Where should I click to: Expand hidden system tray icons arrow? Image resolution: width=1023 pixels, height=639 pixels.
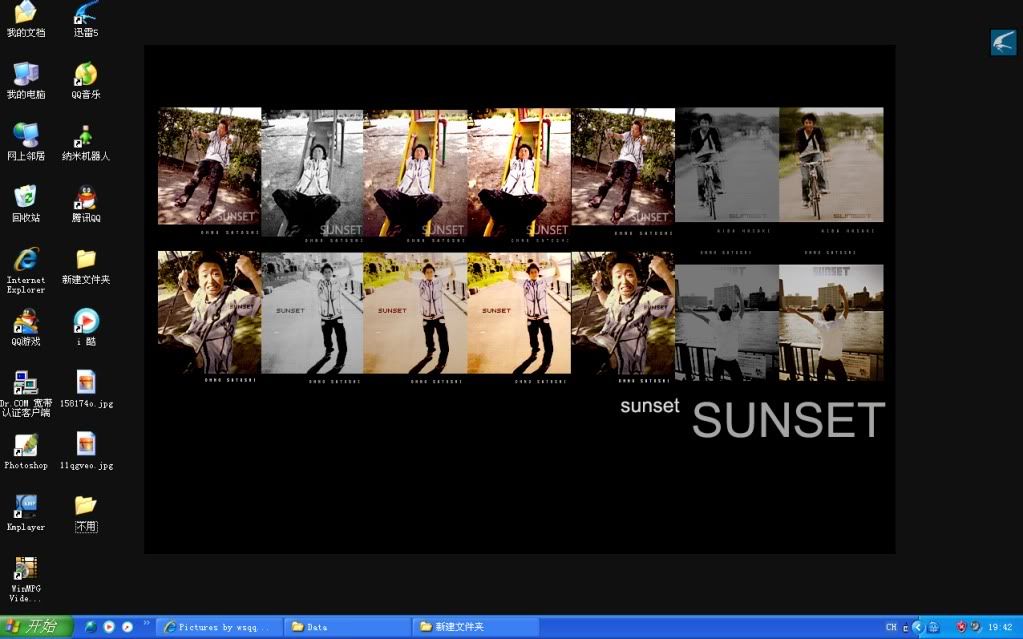coord(917,627)
